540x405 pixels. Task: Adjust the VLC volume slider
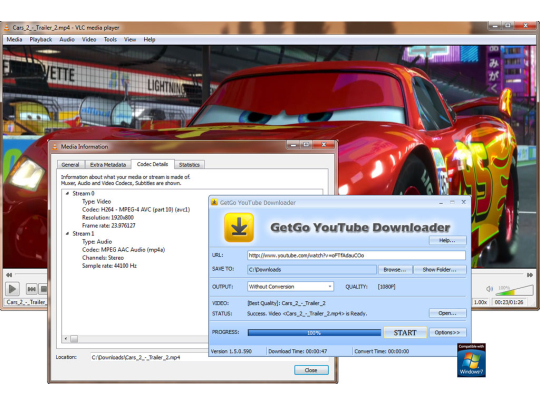tap(514, 290)
